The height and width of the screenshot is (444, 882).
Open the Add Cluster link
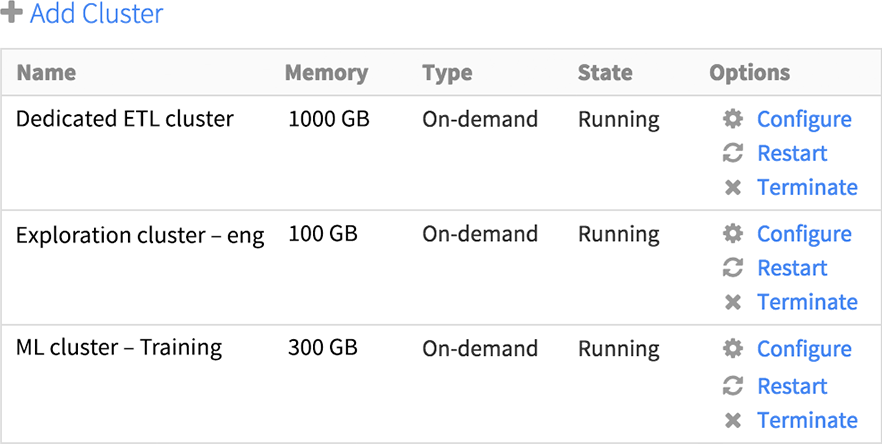pyautogui.click(x=96, y=14)
